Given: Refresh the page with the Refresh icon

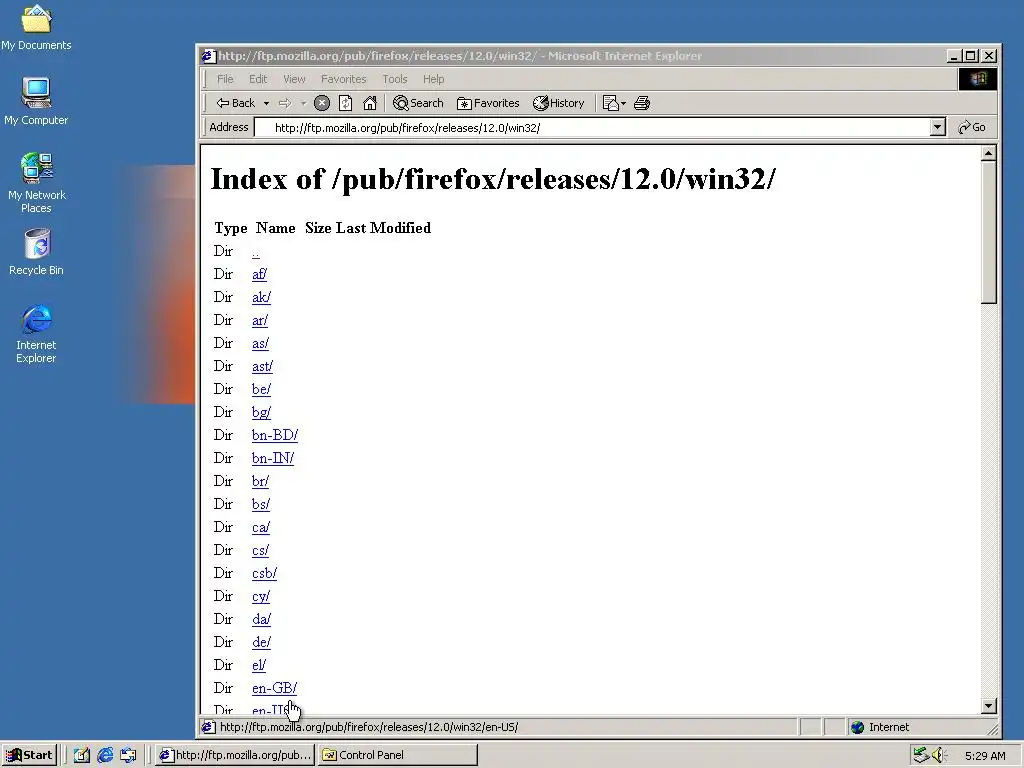Looking at the screenshot, I should click(345, 103).
